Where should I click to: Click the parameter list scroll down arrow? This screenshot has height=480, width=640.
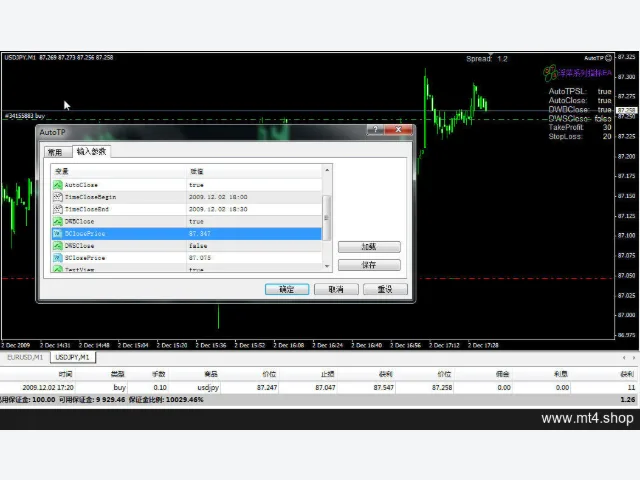pos(327,267)
